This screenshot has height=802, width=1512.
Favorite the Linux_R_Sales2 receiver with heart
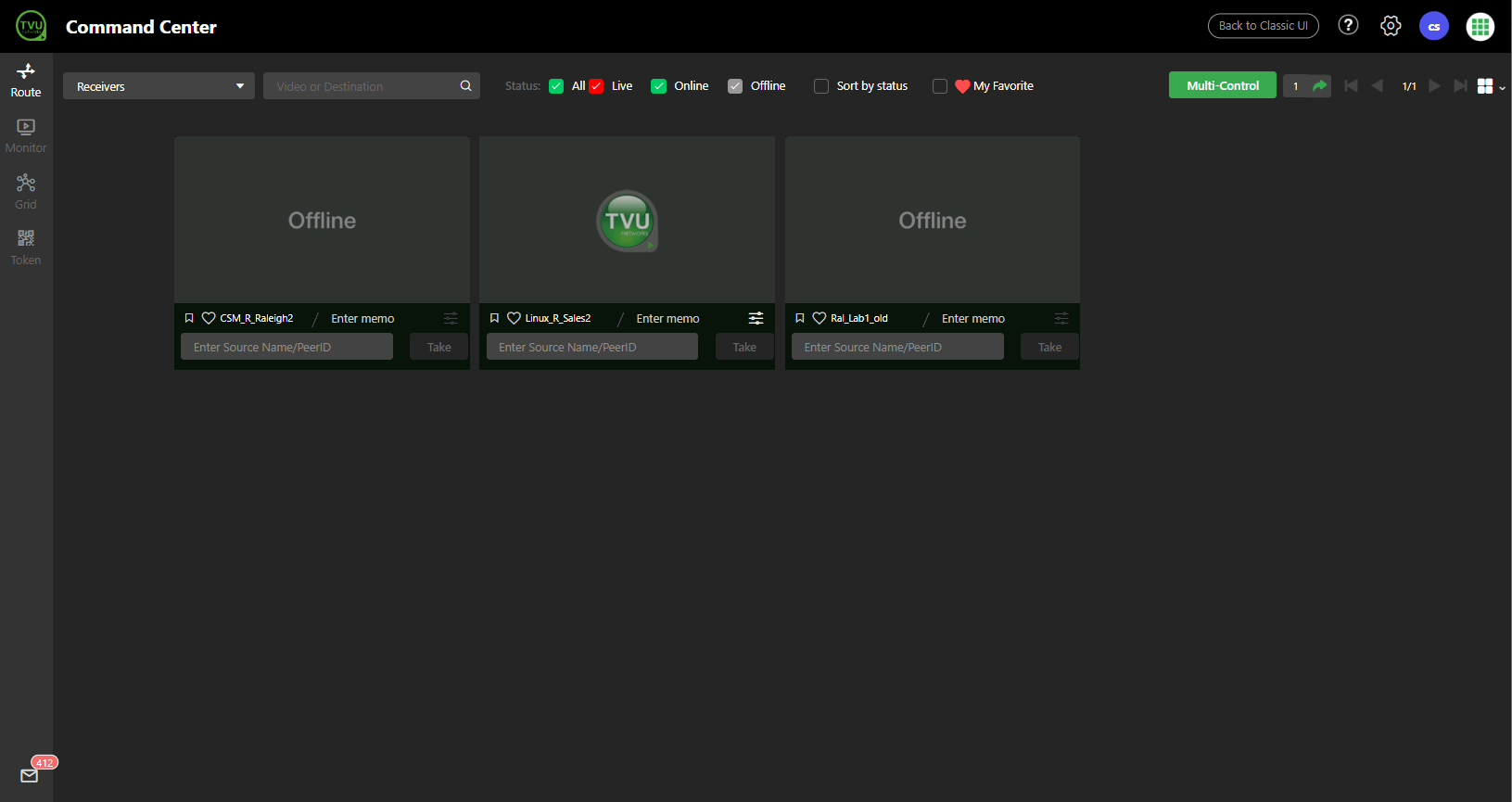coord(514,318)
